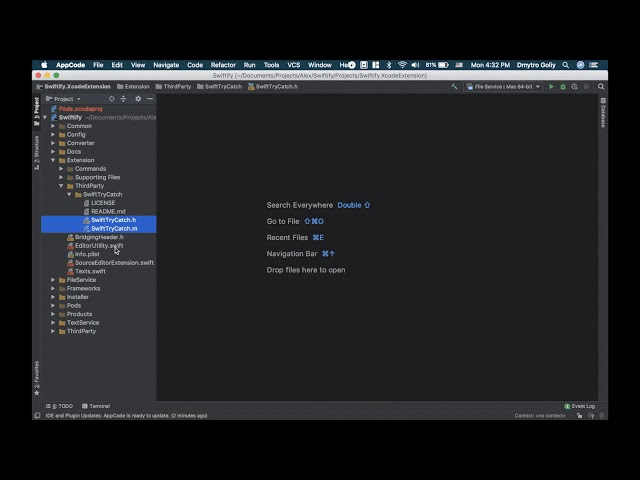Screen dimensions: 640x480
Task: Open macOS Notification Center icon
Action: coord(593,65)
